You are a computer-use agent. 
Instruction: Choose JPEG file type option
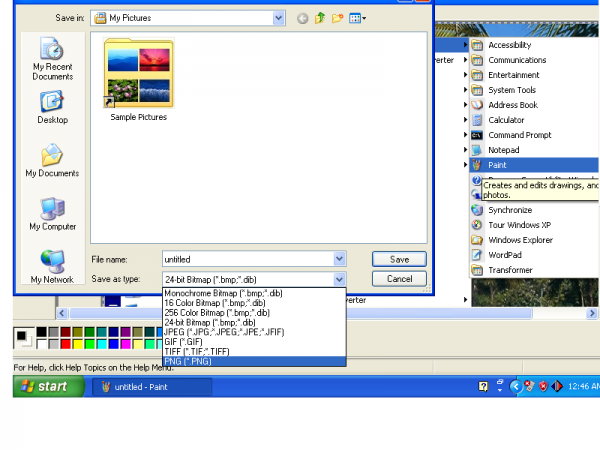(x=254, y=332)
